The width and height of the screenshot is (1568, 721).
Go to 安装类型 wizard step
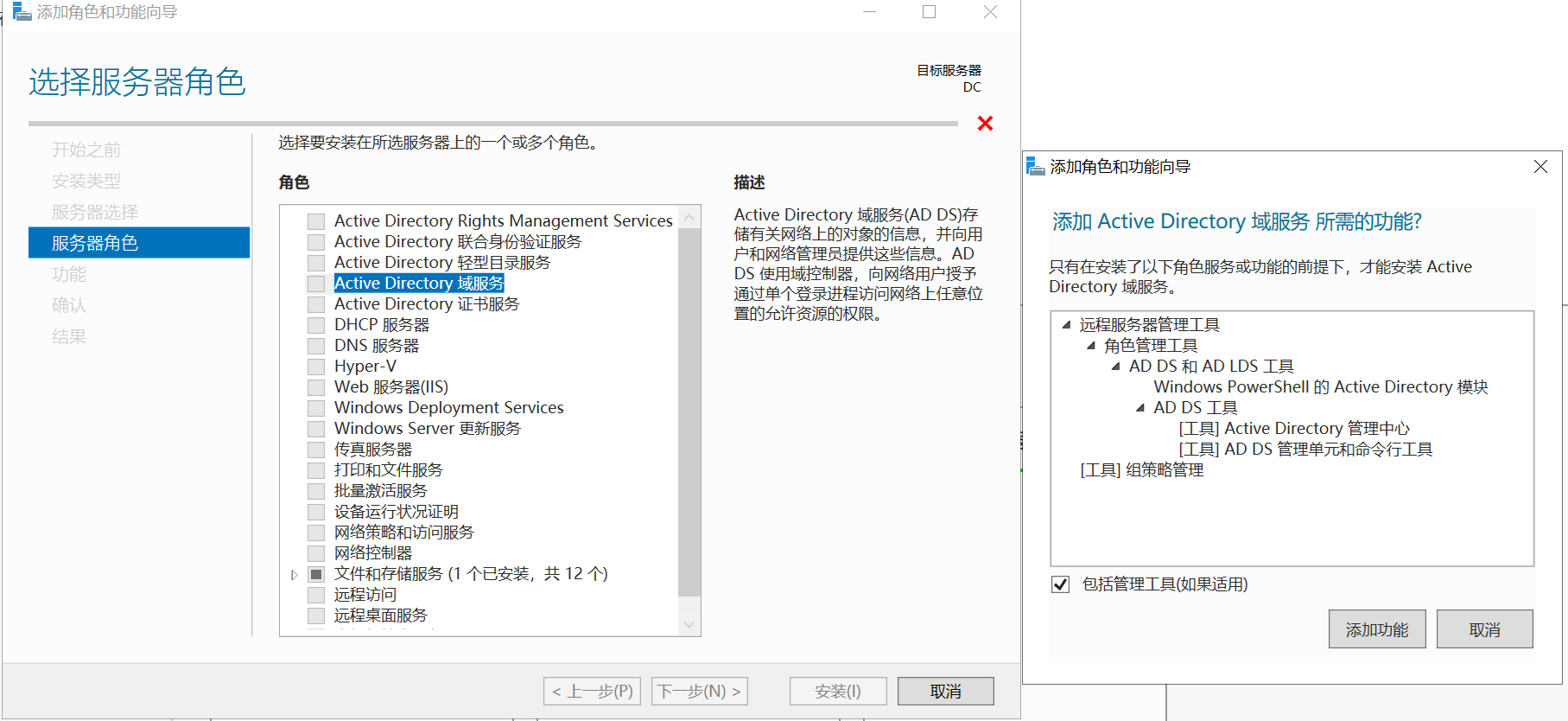(x=86, y=181)
